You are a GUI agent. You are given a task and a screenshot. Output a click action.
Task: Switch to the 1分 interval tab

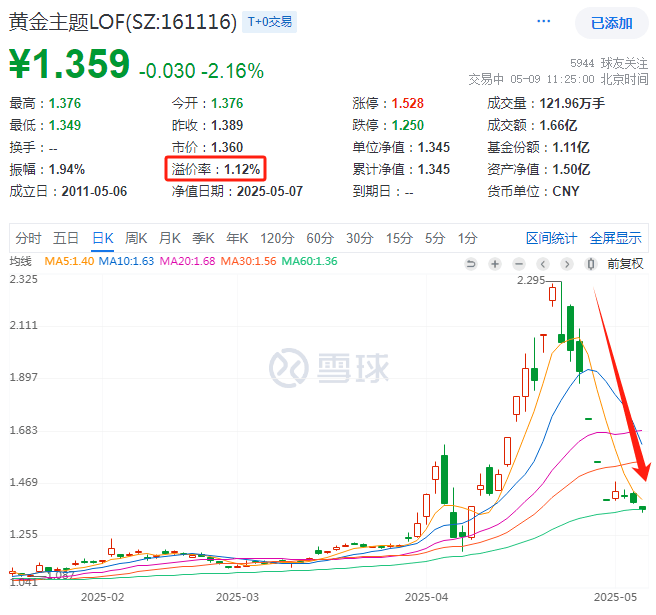pos(467,238)
